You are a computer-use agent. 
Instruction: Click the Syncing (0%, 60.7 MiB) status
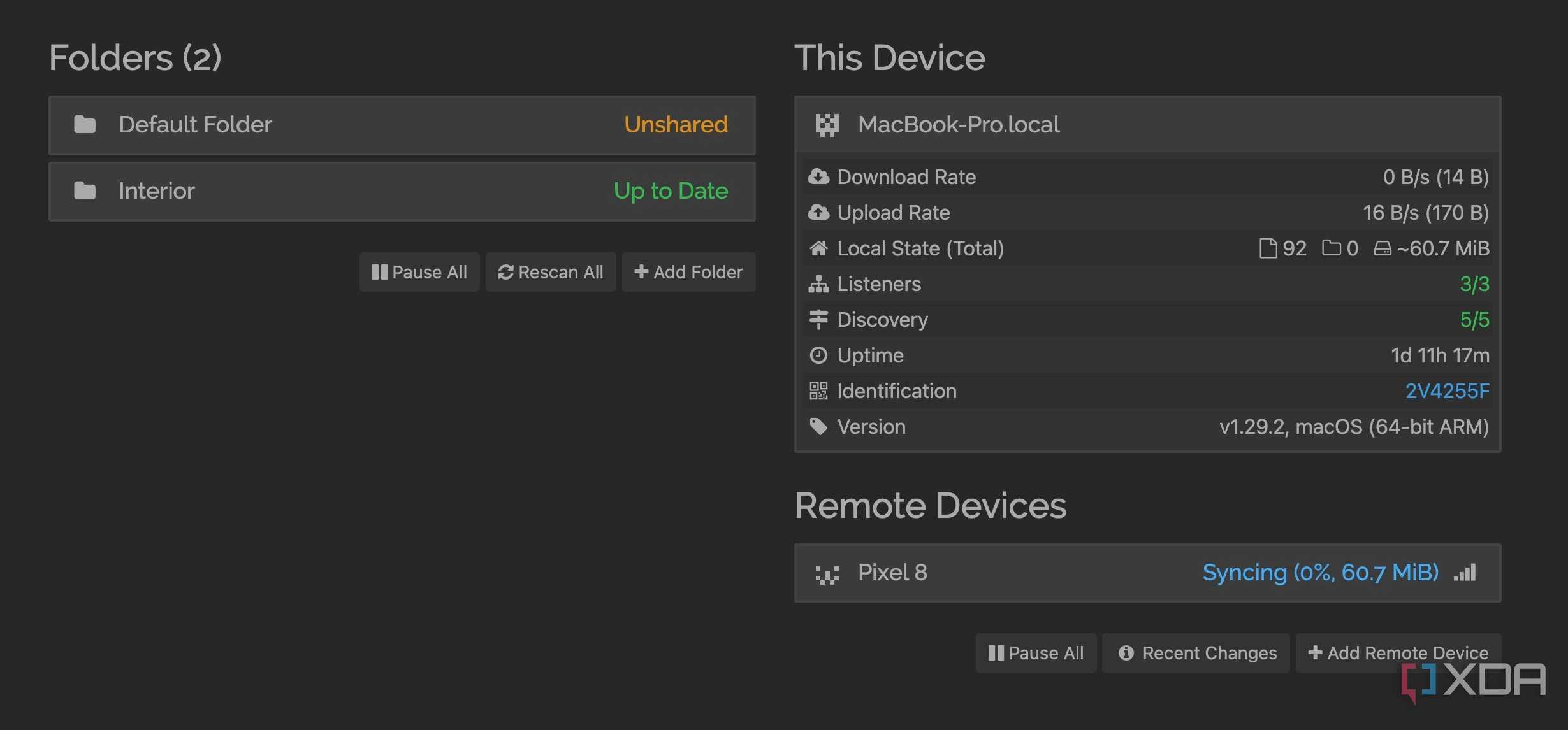point(1320,573)
